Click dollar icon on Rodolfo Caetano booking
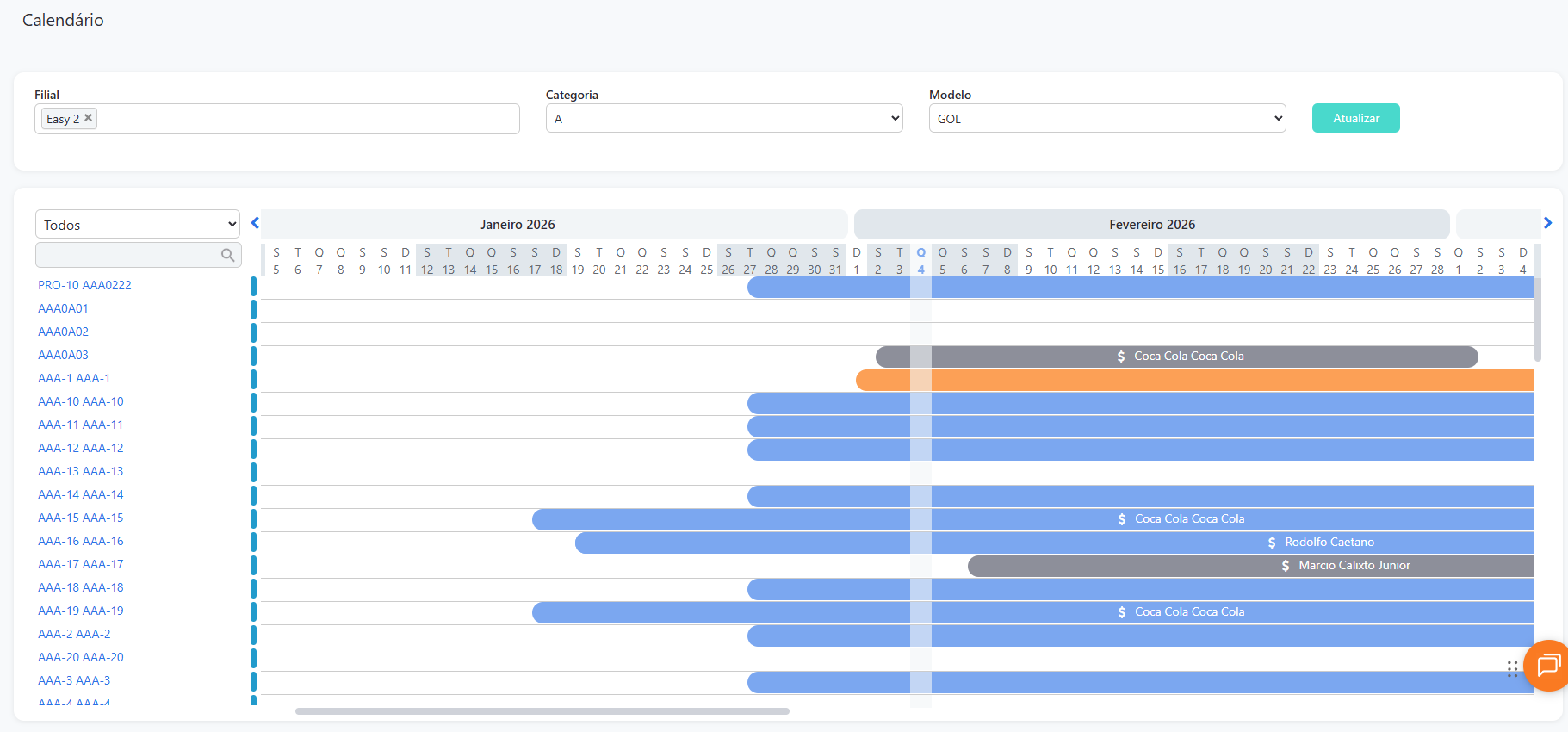Screen dimensions: 1568x732 pos(1272,543)
